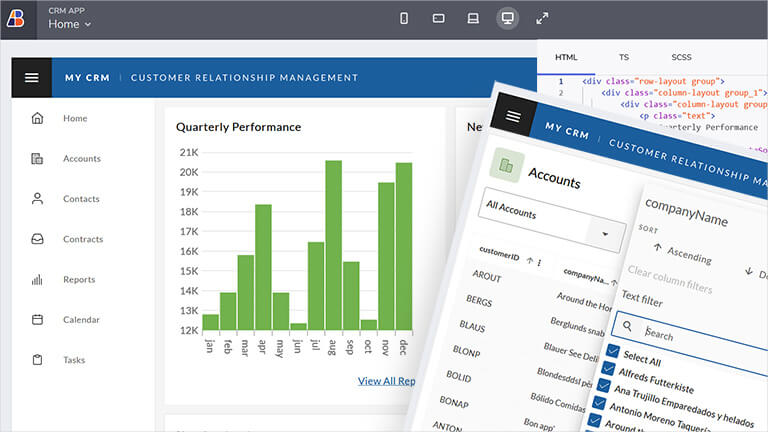Sort companyName column Ascending
The image size is (768, 432).
[682, 253]
